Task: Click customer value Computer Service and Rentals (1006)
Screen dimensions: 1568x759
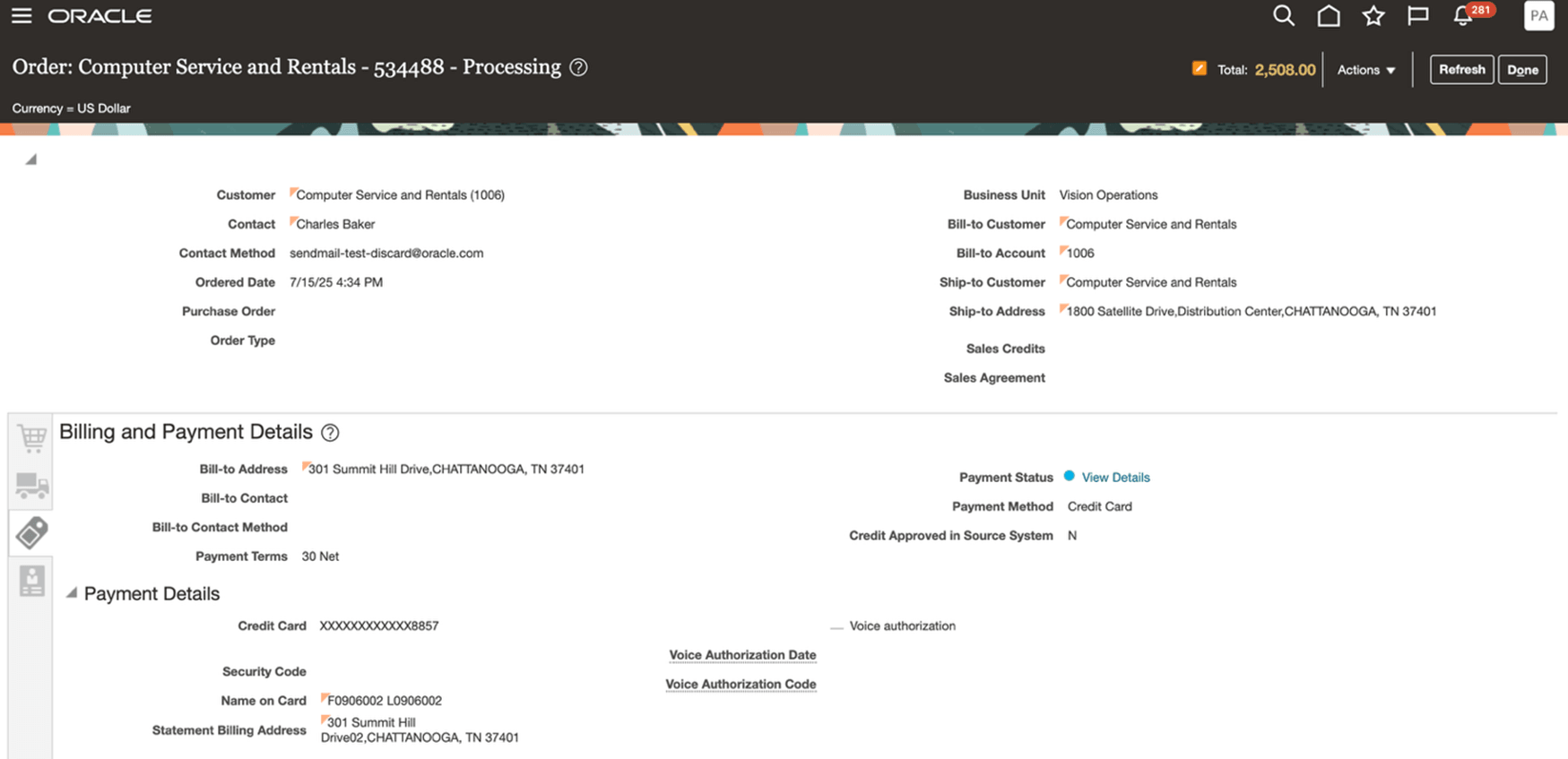Action: [x=400, y=195]
